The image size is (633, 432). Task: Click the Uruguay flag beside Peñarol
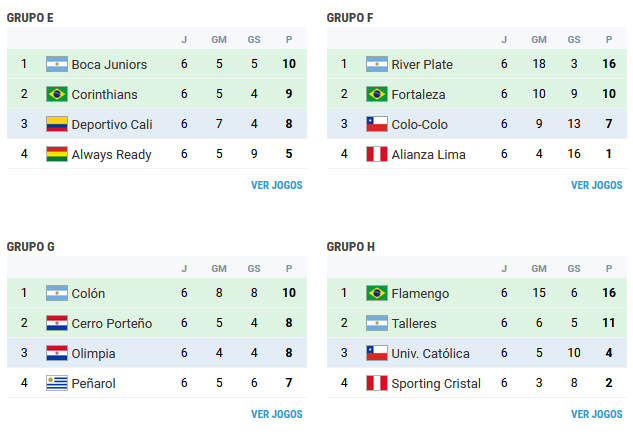(57, 383)
